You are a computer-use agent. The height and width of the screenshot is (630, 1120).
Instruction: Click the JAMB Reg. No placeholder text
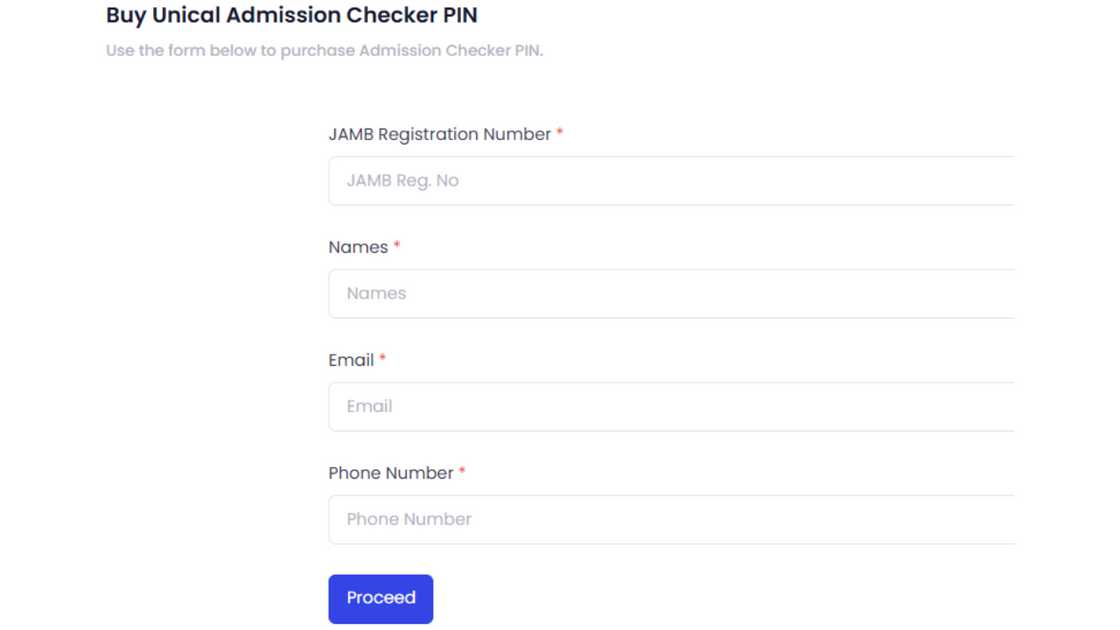[403, 181]
